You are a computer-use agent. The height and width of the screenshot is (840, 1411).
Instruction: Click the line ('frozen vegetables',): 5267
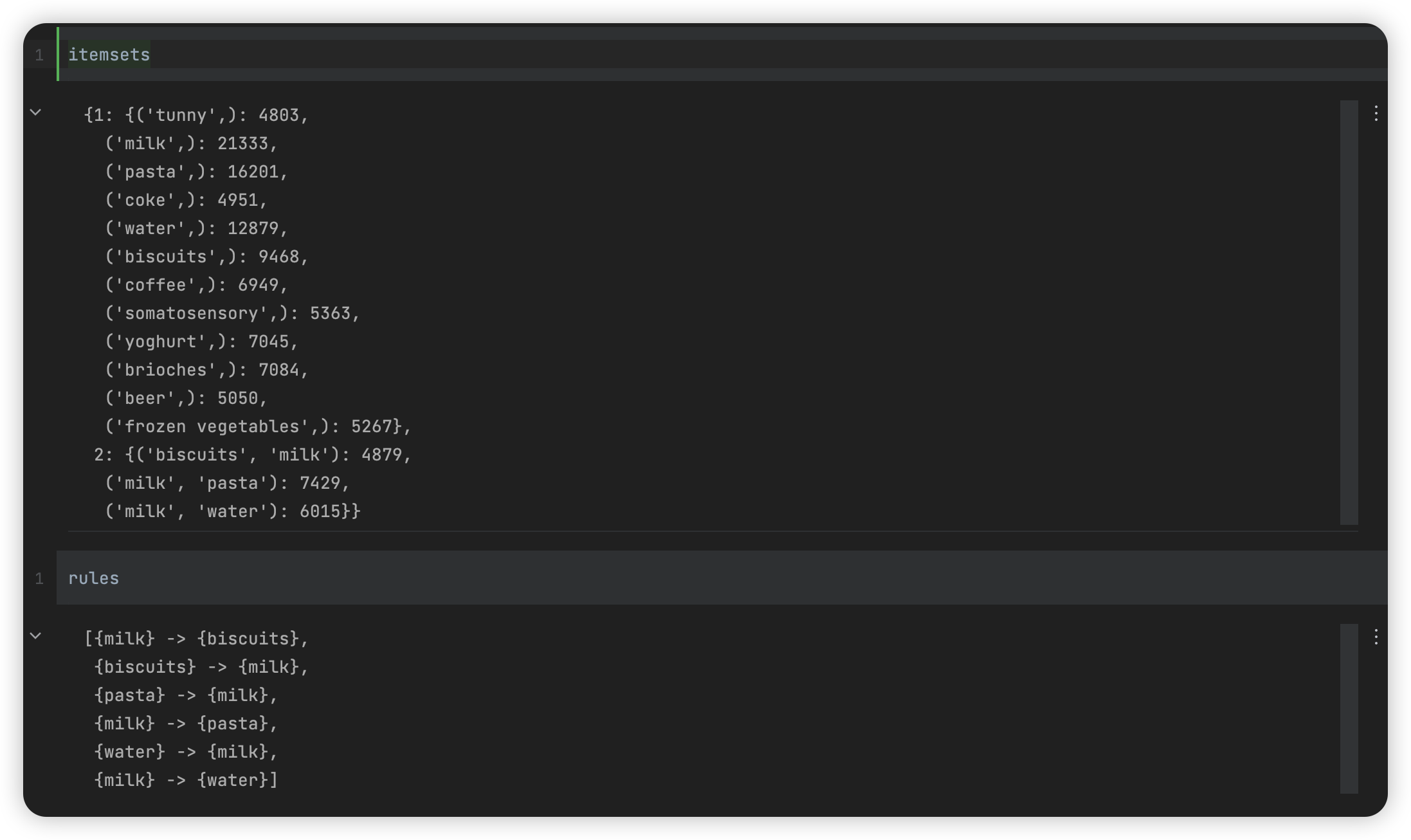pyautogui.click(x=258, y=426)
